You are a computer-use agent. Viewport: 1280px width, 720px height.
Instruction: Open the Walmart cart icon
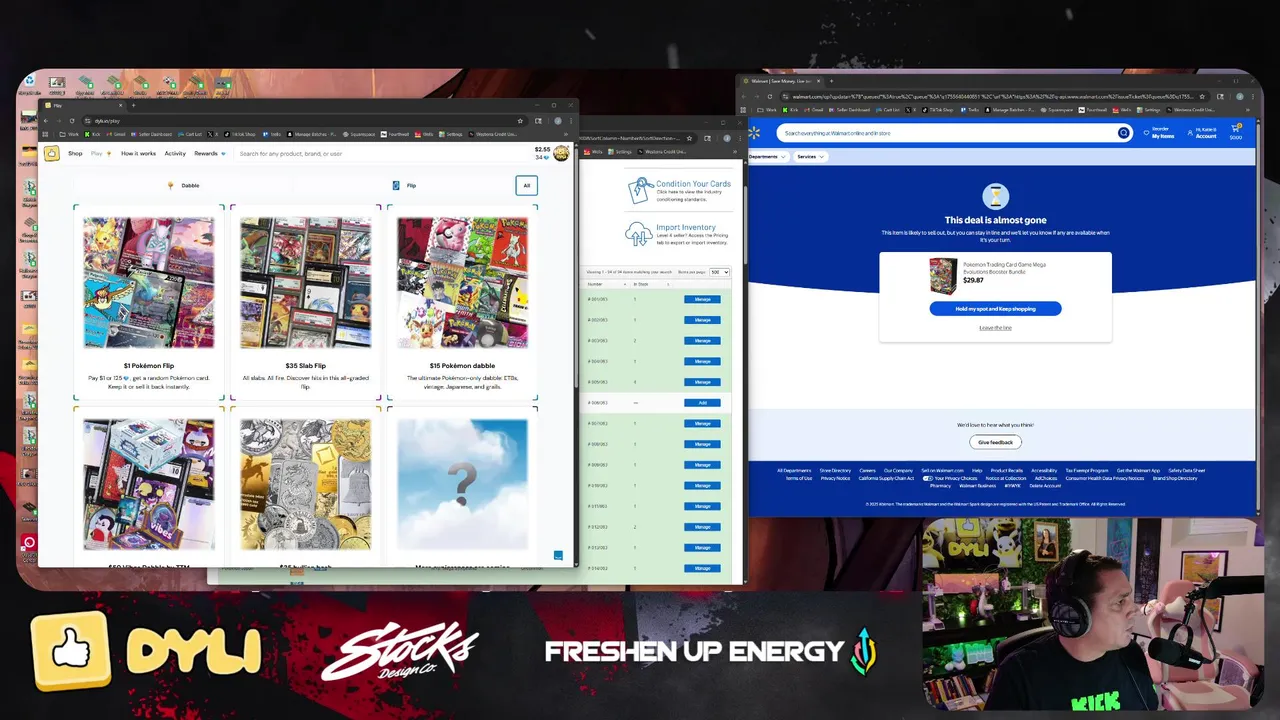[1235, 132]
